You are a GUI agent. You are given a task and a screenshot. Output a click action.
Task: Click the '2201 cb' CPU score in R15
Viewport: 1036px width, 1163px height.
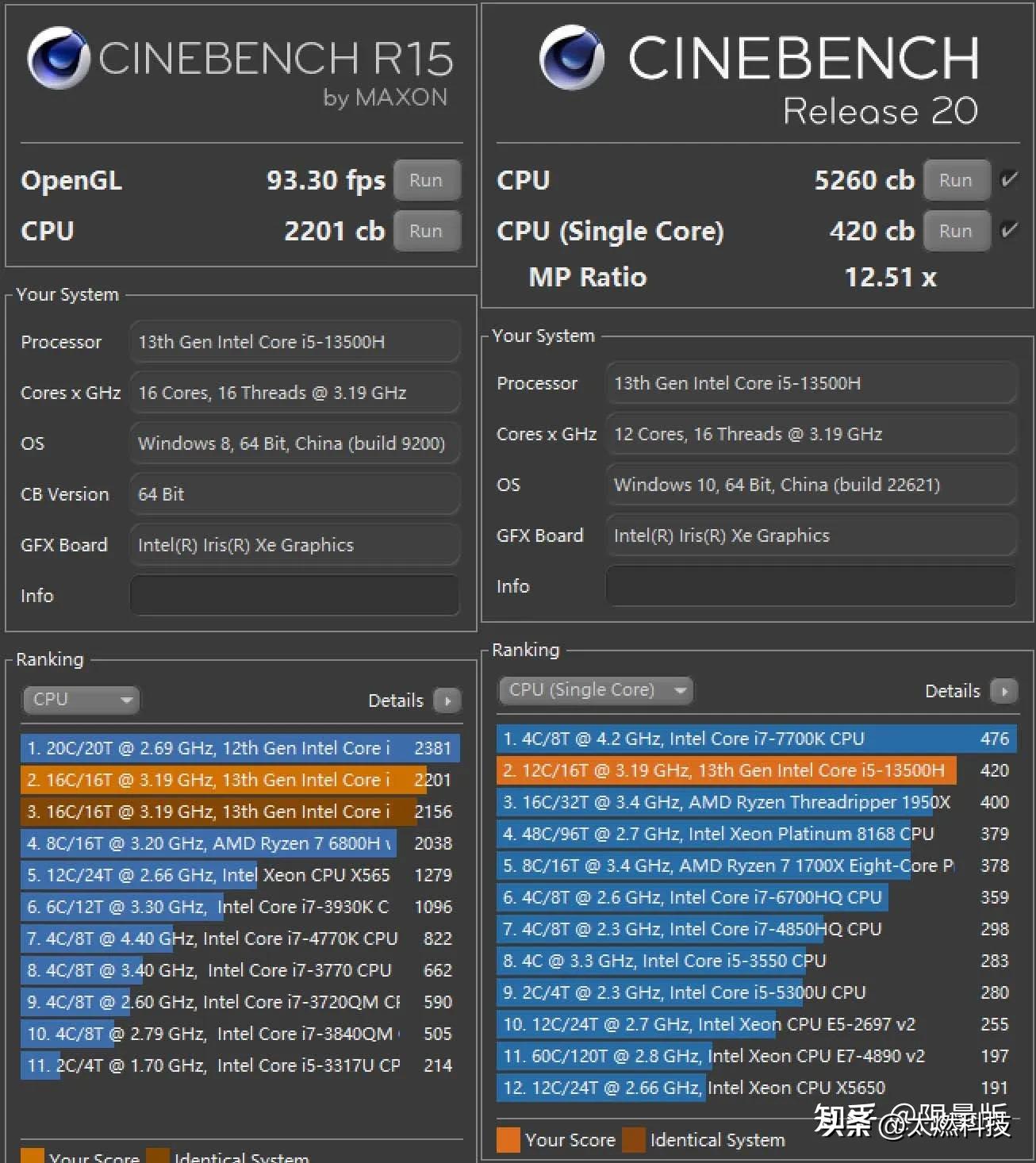point(335,231)
